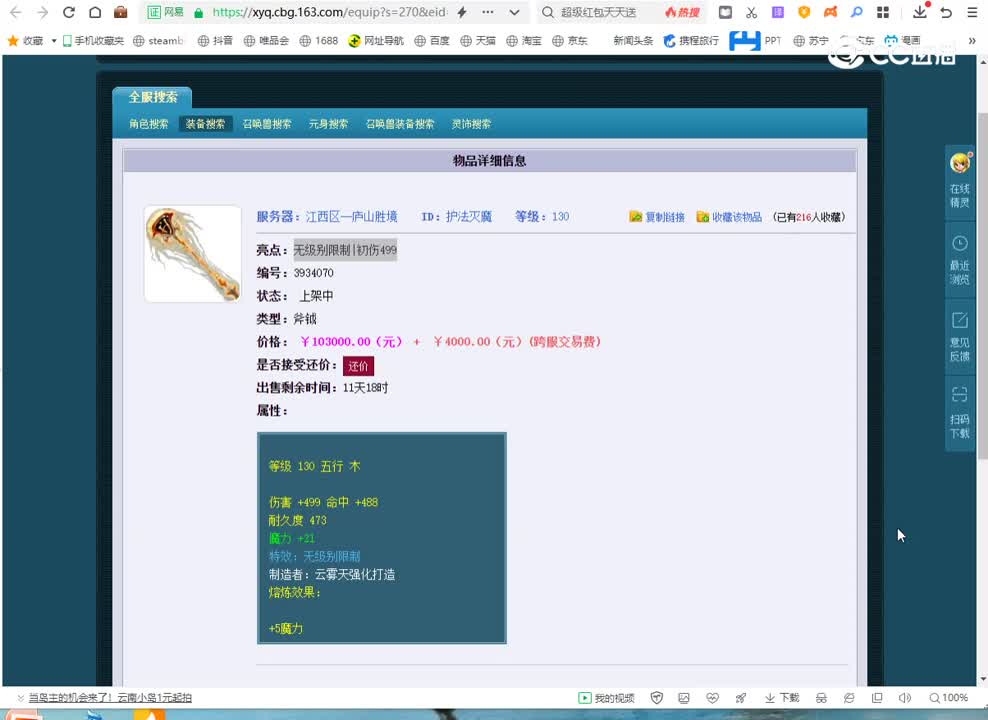Click the orange shield extension icon

point(804,12)
